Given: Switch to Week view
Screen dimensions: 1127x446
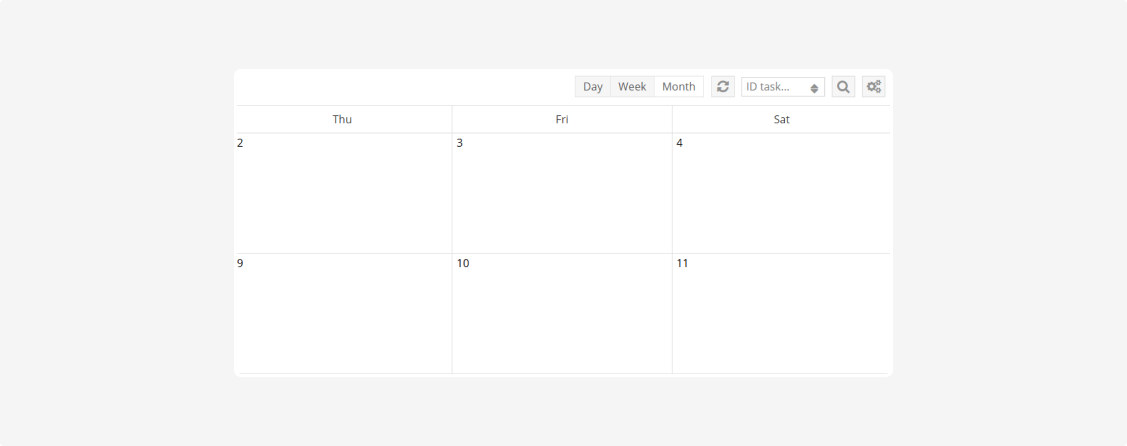Looking at the screenshot, I should coord(632,87).
